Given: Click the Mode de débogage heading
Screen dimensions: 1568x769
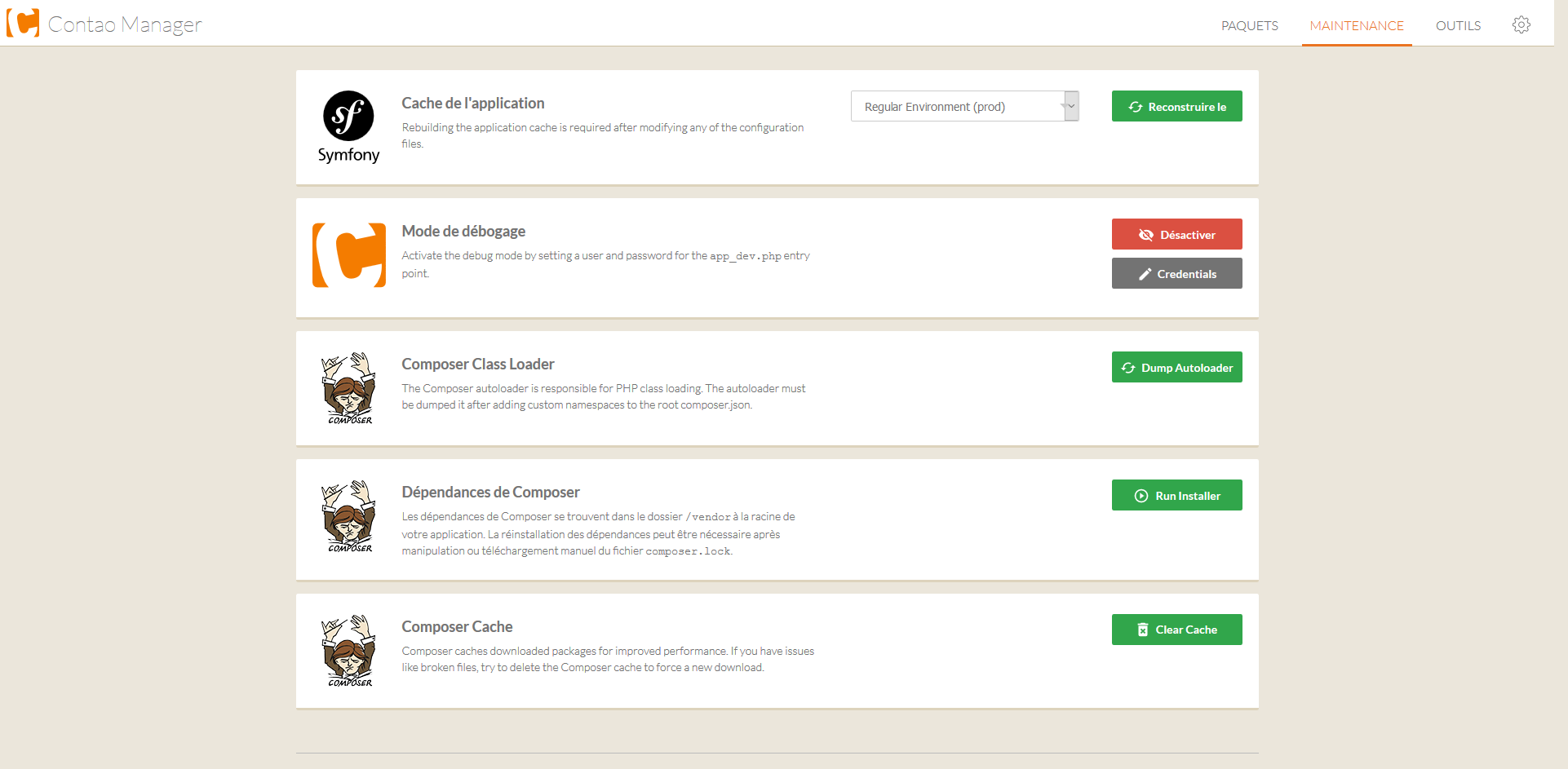Looking at the screenshot, I should tap(463, 231).
